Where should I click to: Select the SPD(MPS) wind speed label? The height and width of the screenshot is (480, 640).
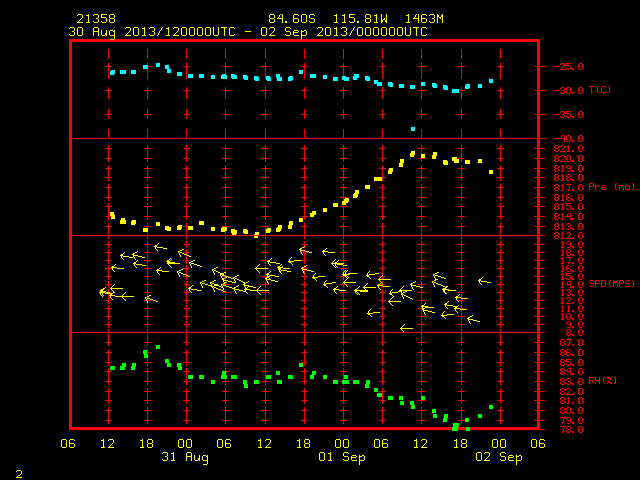tap(611, 283)
